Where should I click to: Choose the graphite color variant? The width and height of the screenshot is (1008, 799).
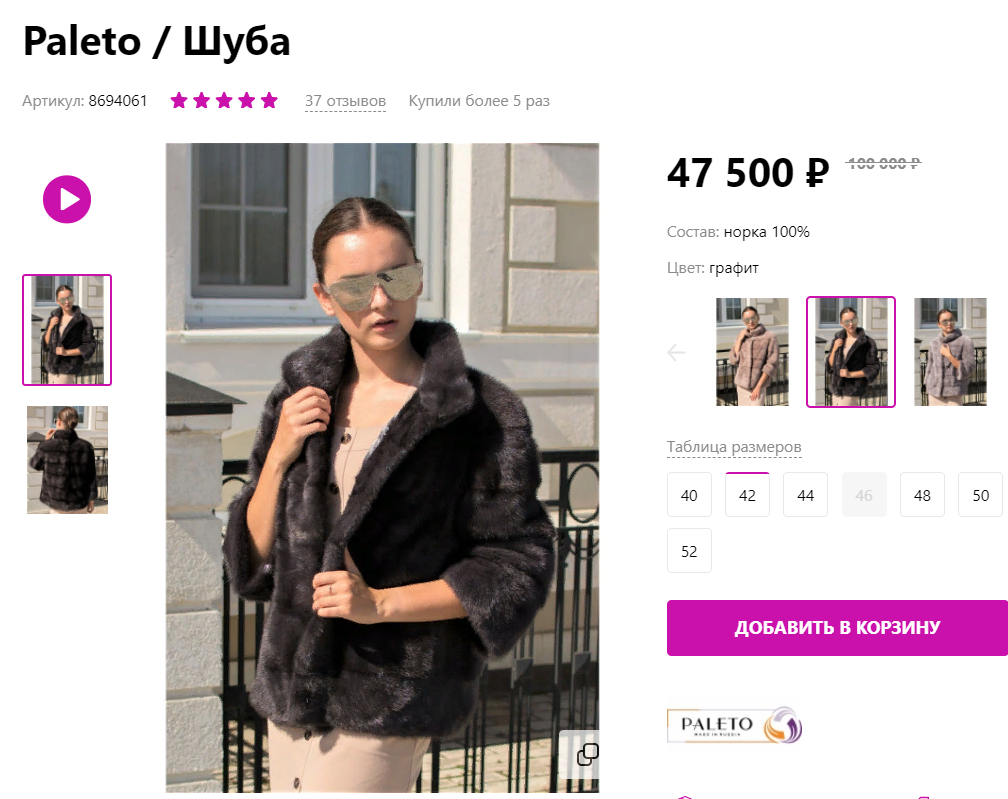point(850,352)
